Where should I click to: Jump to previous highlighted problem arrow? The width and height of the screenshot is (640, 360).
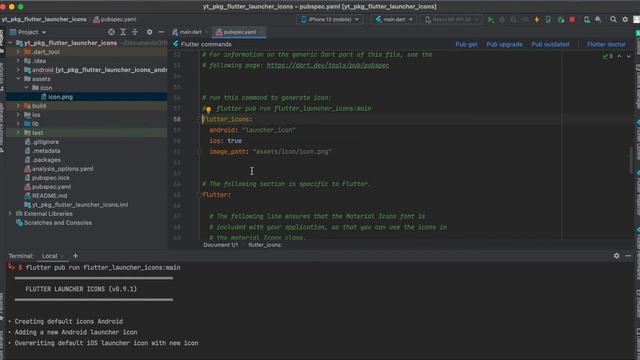point(619,56)
